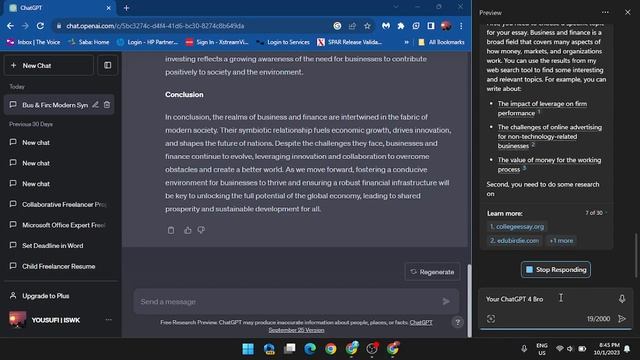
Task: Go back in browser history
Action: [10, 26]
